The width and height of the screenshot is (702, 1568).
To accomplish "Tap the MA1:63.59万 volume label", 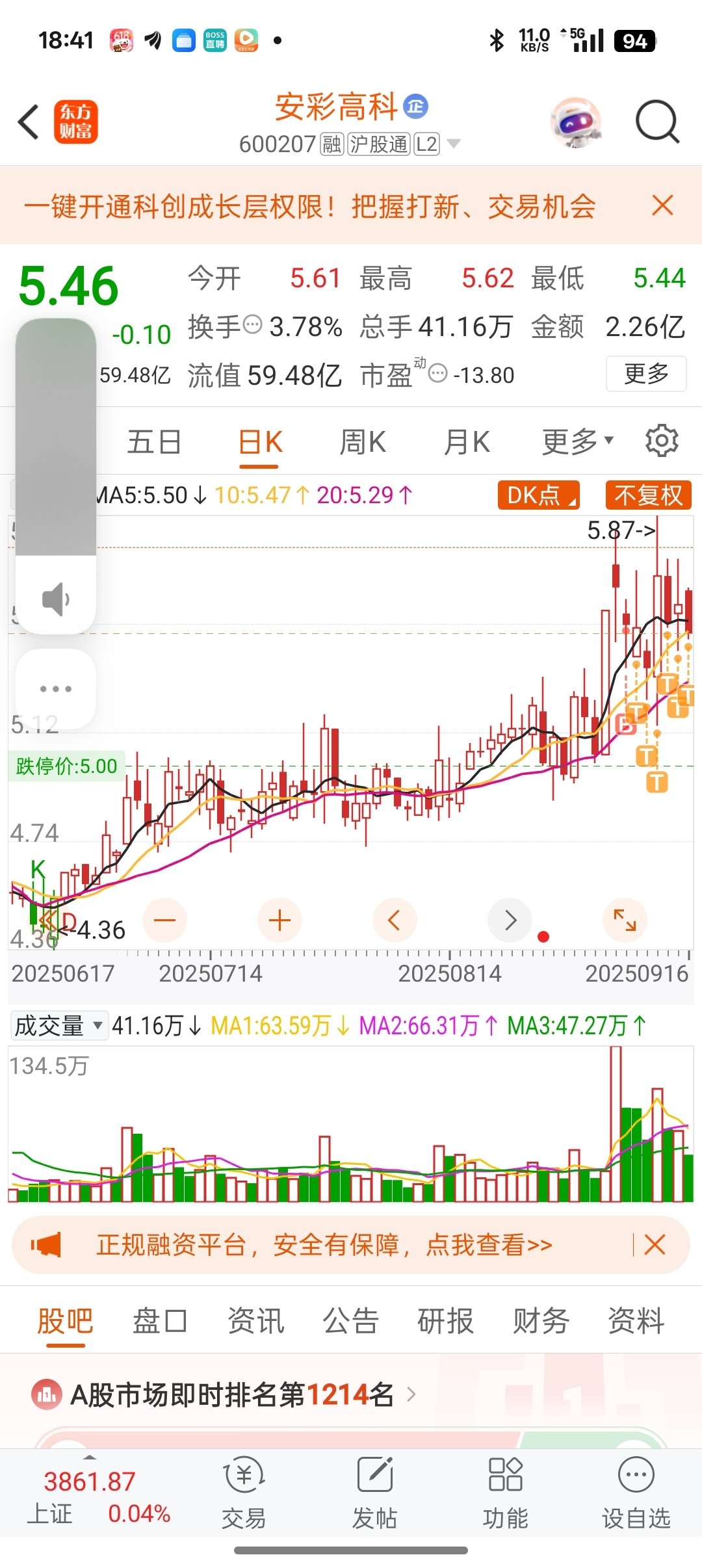I will tap(280, 1026).
